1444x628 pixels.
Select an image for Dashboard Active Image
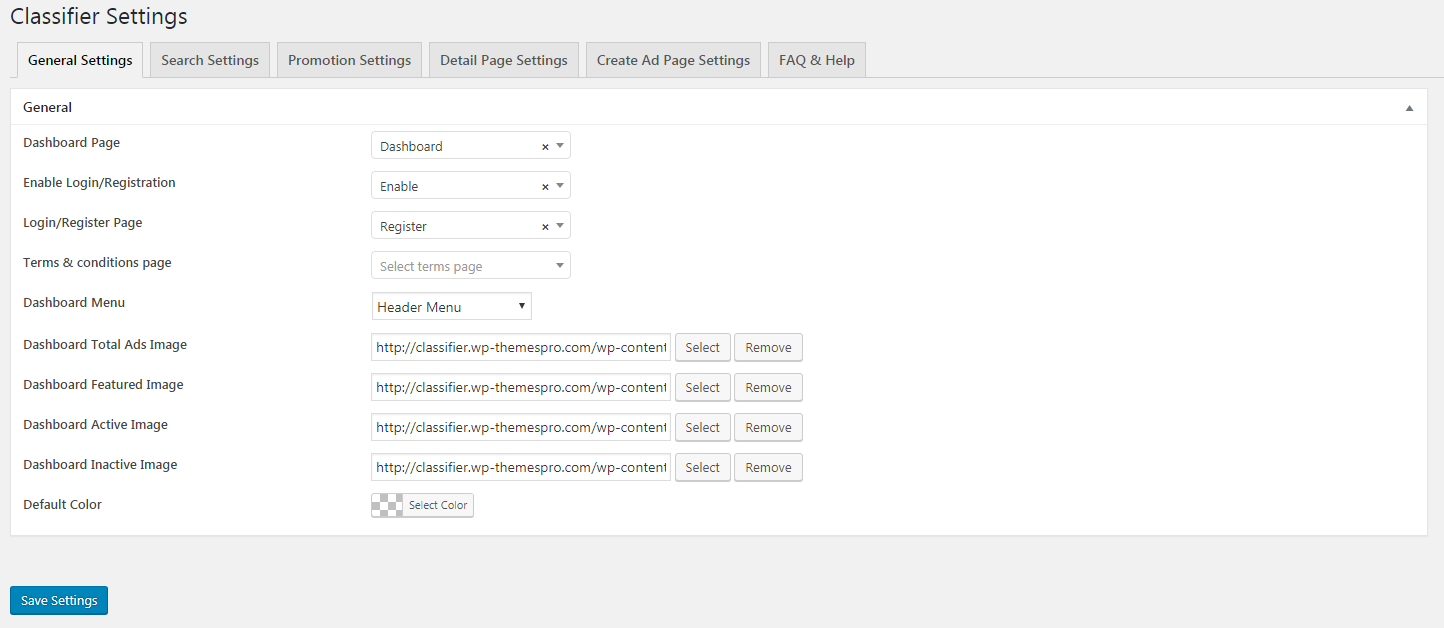click(702, 427)
